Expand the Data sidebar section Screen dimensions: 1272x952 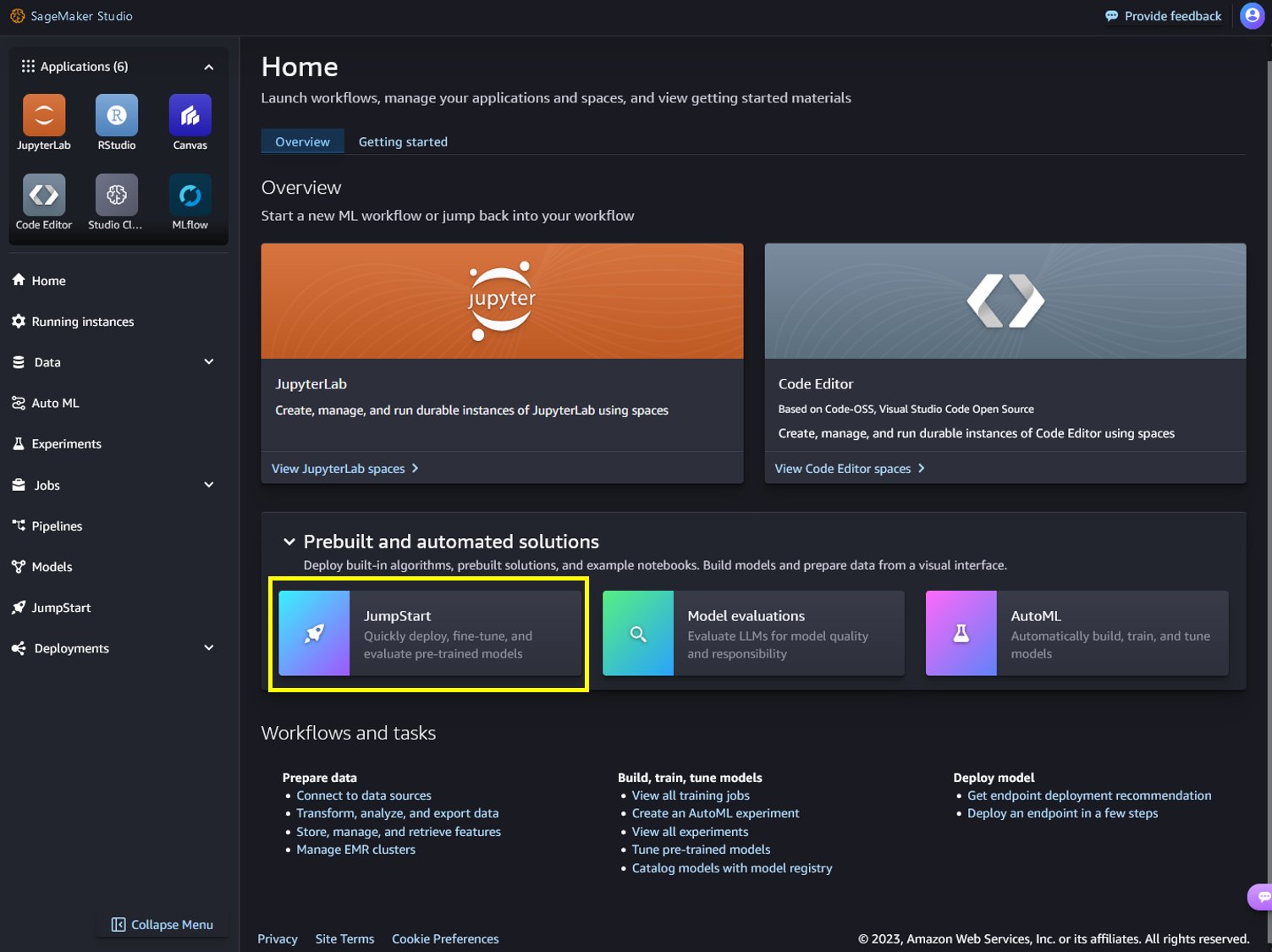pyautogui.click(x=208, y=362)
